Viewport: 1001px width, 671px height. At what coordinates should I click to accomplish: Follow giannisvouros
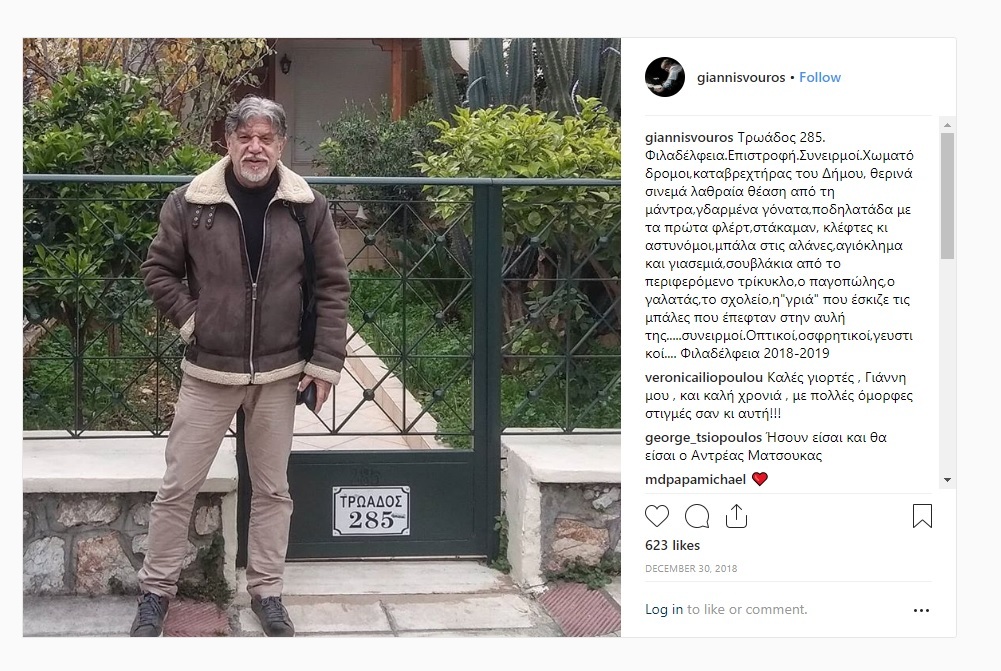[820, 77]
